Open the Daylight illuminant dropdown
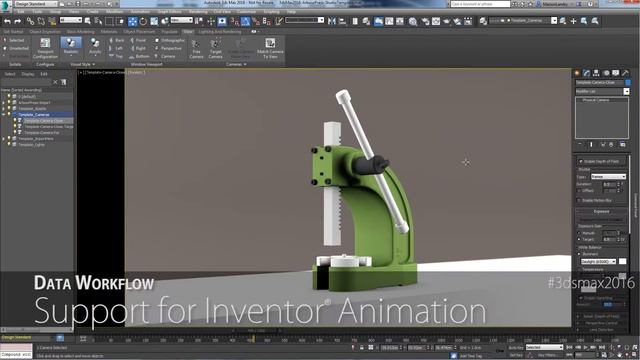640x360 pixels. (598, 261)
